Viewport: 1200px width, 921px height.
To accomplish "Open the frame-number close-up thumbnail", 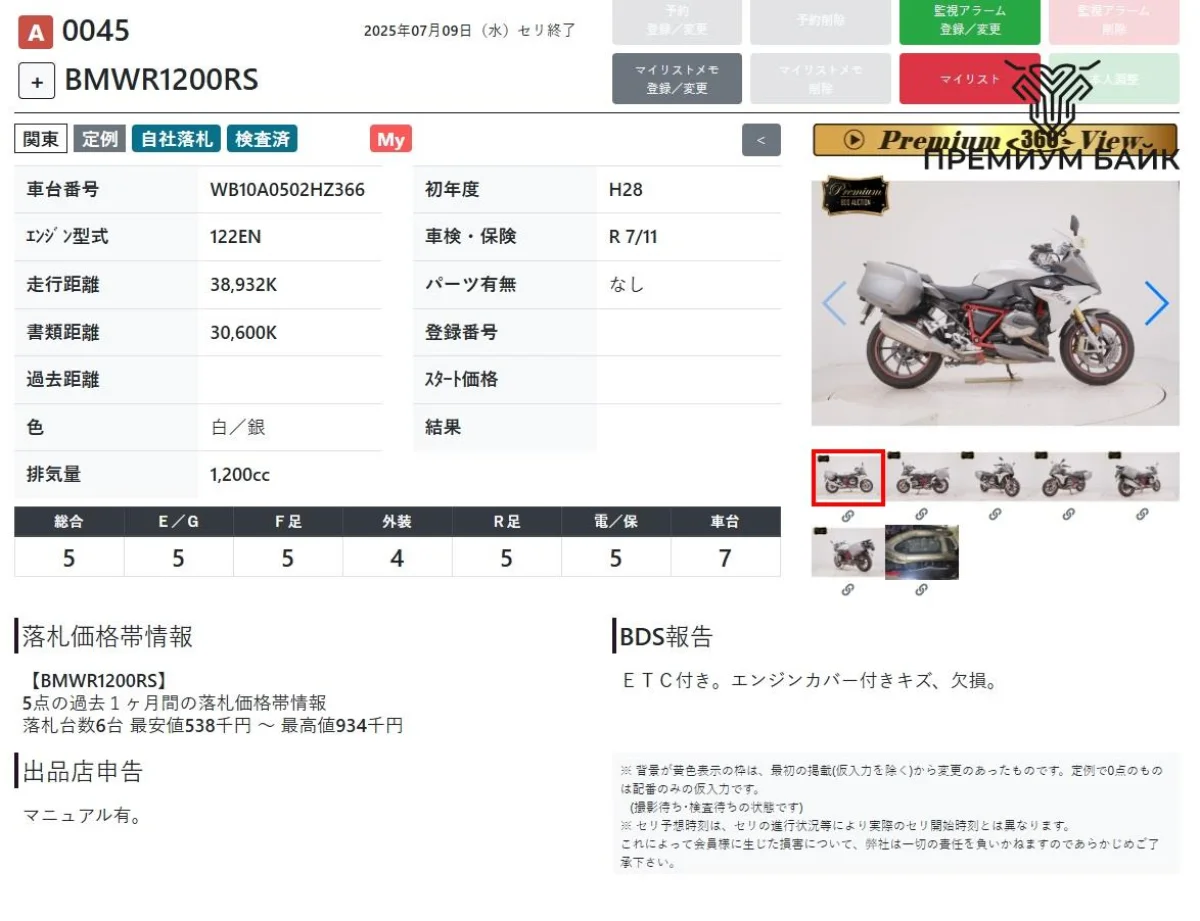I will point(921,552).
